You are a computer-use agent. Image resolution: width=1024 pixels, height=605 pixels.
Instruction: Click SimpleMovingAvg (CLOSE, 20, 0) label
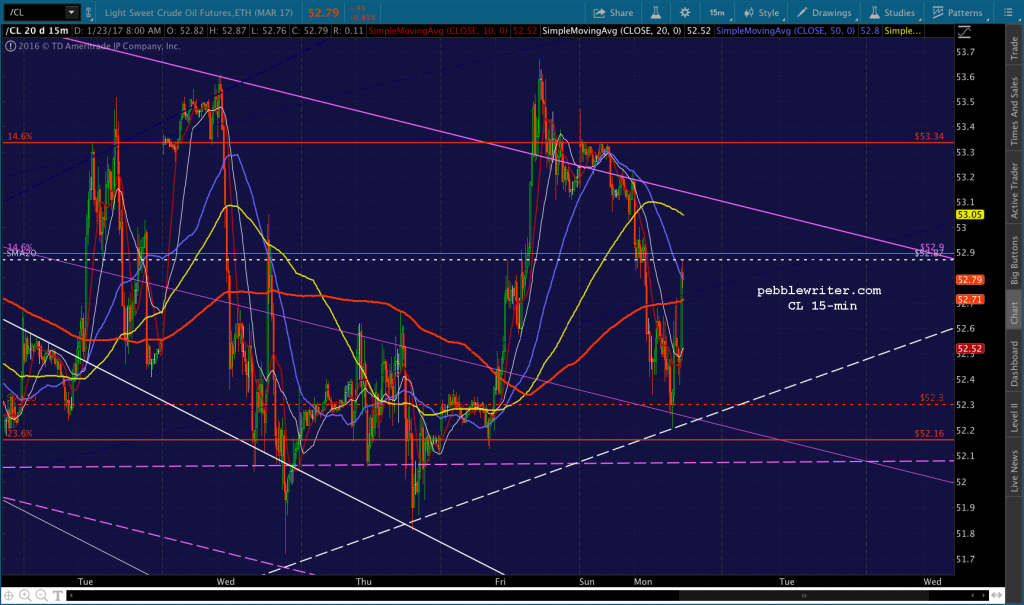[x=611, y=31]
